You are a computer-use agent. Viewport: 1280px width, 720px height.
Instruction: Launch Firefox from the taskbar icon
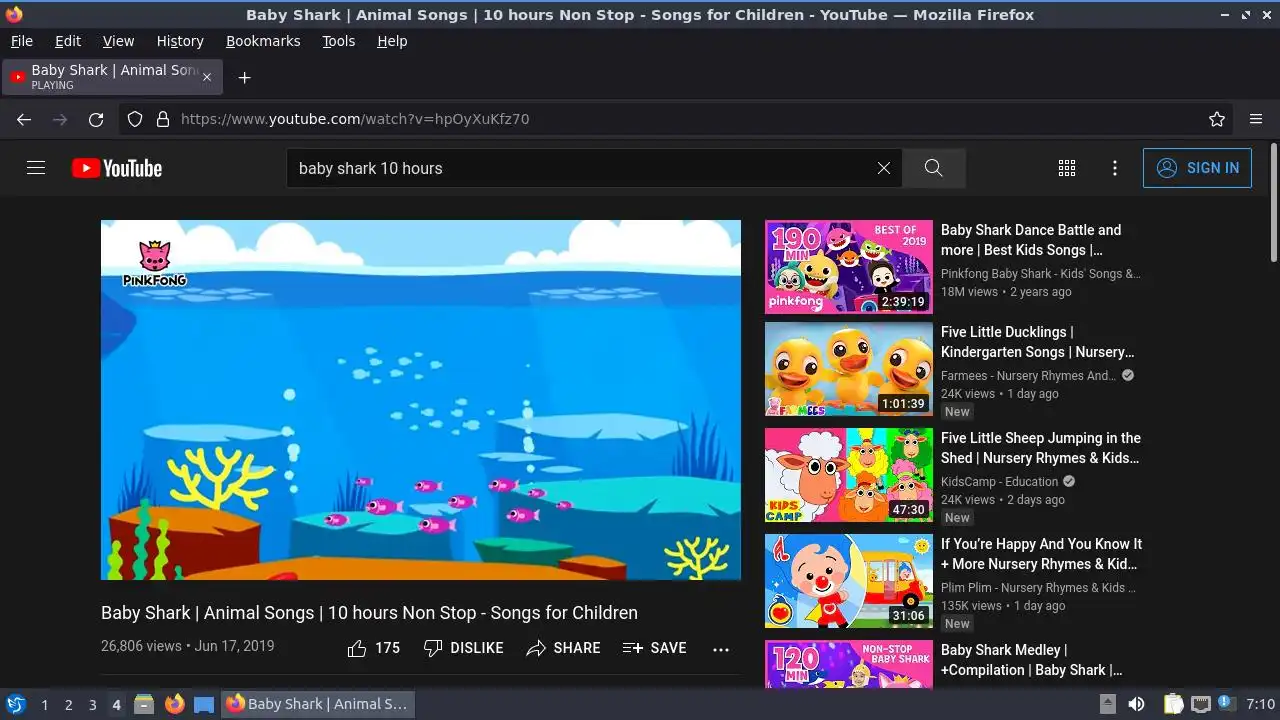click(x=175, y=704)
